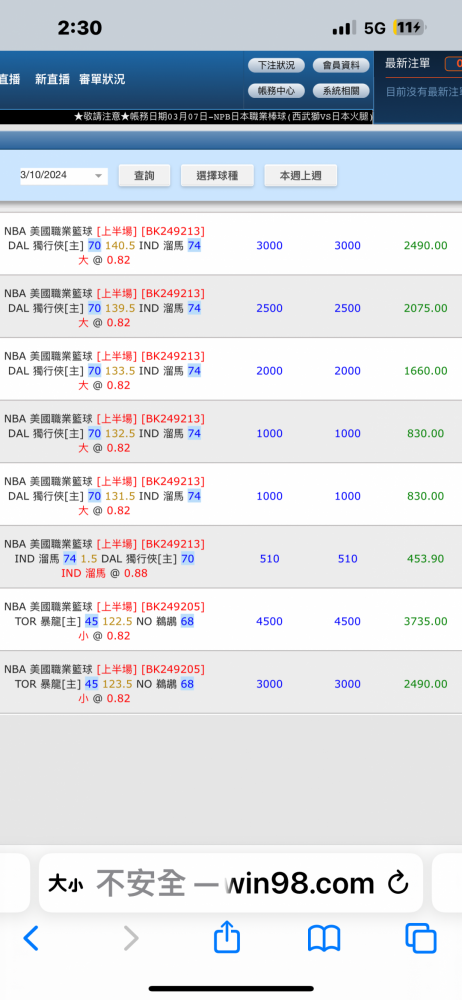The height and width of the screenshot is (1000, 462).
Task: Open the 下注狀況 menu item
Action: coord(276,65)
